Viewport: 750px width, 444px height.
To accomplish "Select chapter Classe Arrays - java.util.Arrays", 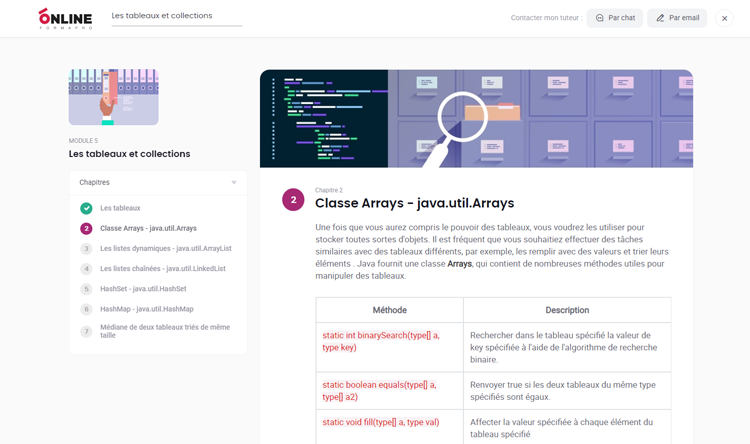I will pos(148,228).
